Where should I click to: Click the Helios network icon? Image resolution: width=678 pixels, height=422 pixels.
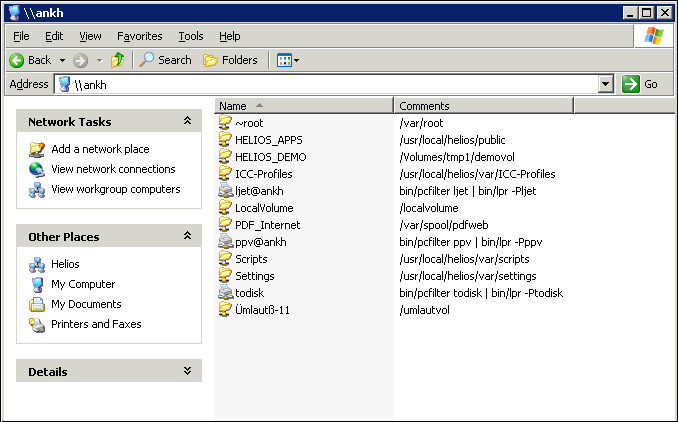pos(37,264)
